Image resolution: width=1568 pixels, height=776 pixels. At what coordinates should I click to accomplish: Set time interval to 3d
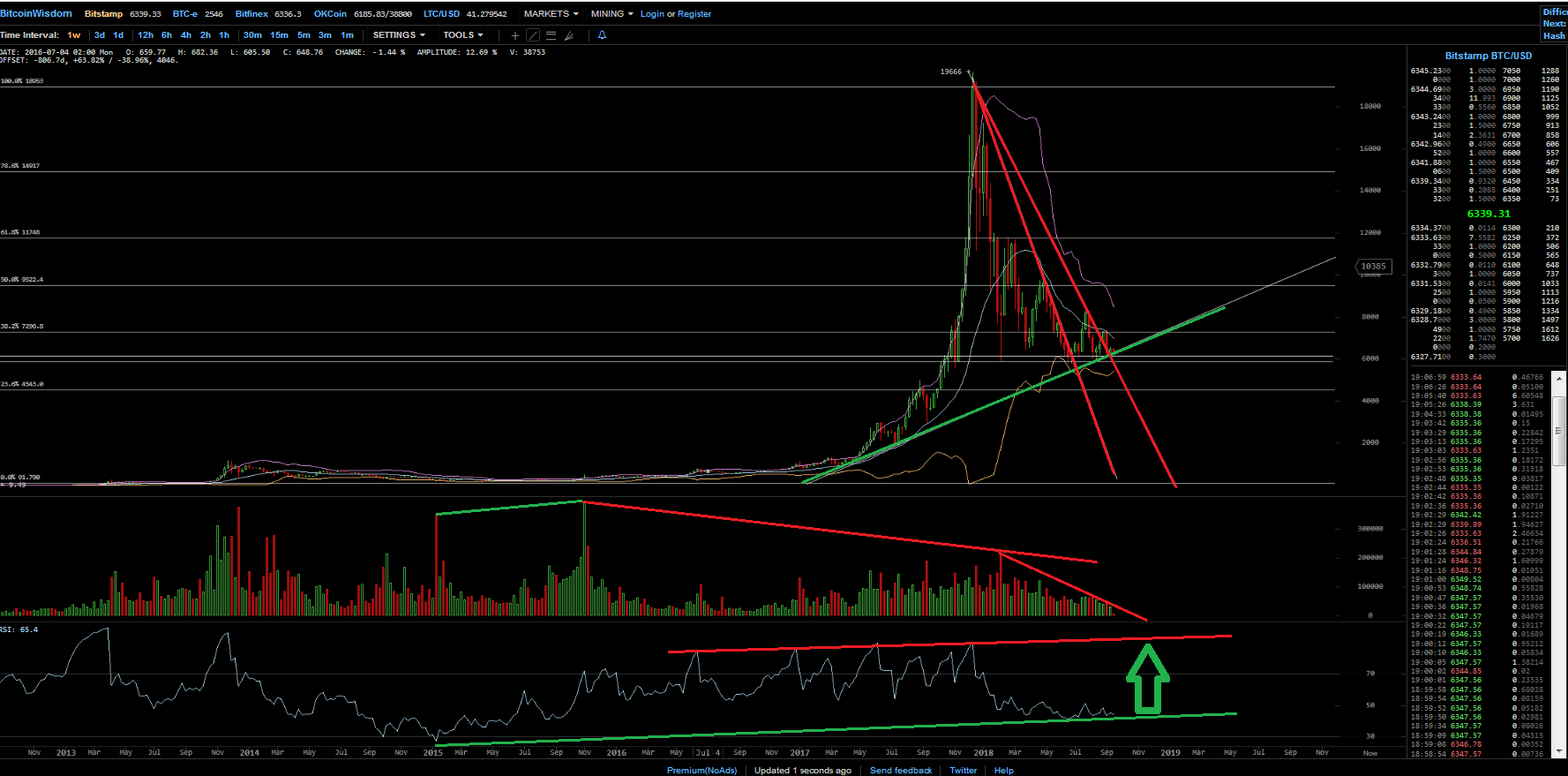pos(100,35)
